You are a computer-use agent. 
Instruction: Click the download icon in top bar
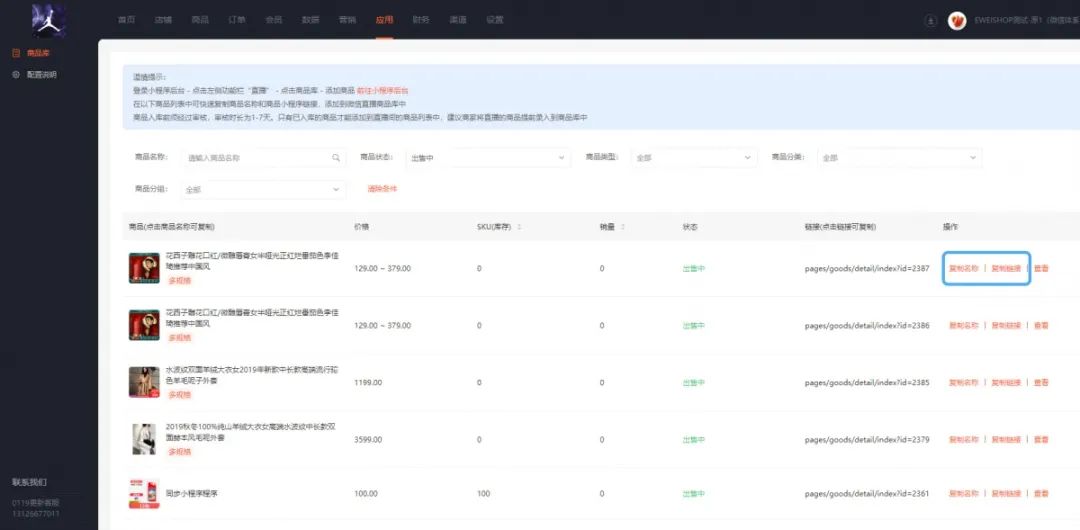(931, 21)
